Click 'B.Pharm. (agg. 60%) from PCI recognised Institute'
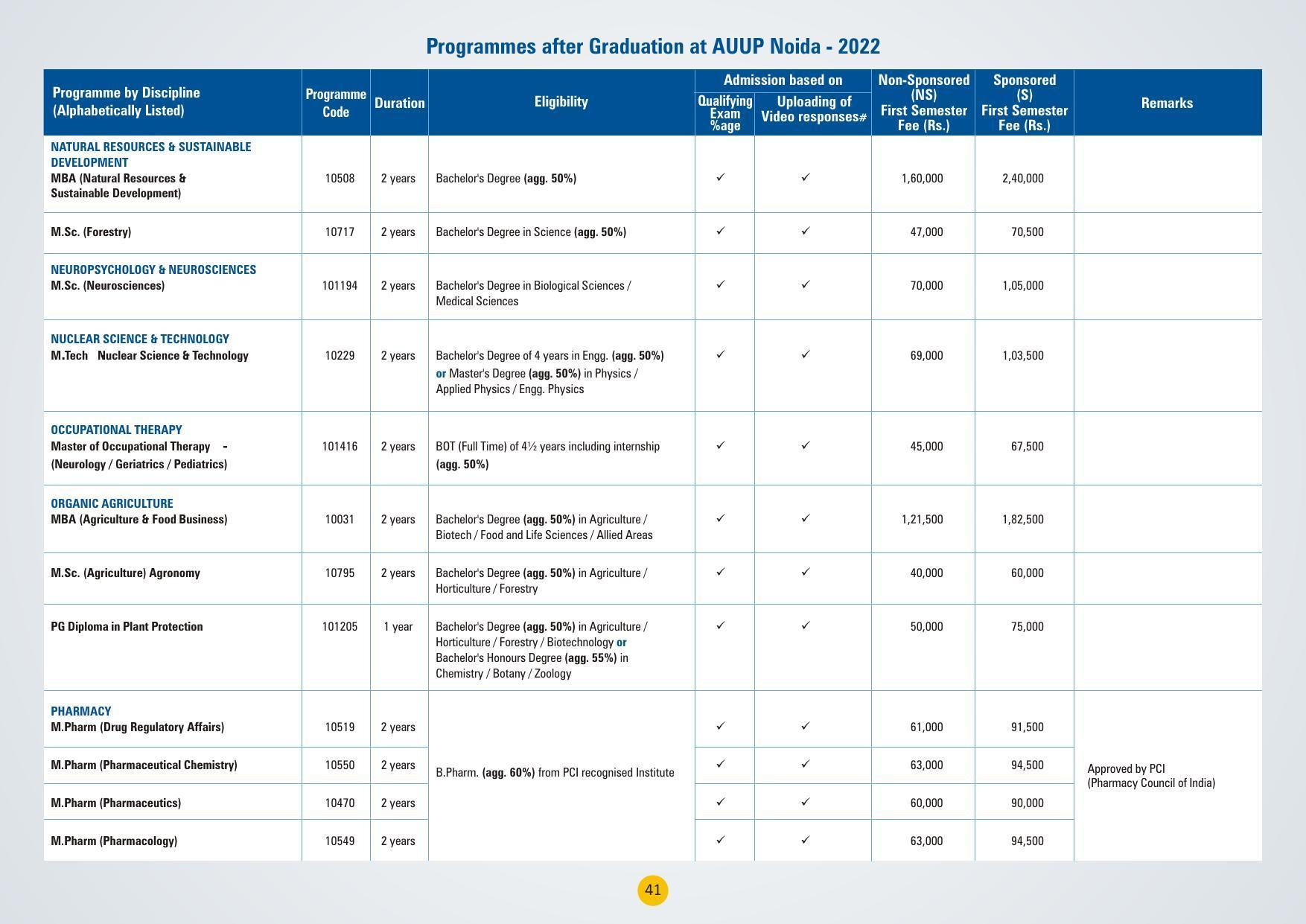The height and width of the screenshot is (924, 1306). [555, 772]
